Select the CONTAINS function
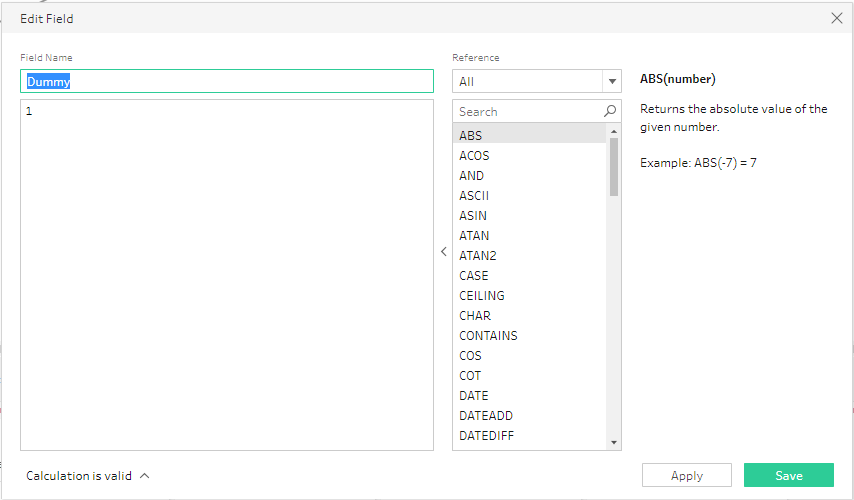 tap(488, 336)
